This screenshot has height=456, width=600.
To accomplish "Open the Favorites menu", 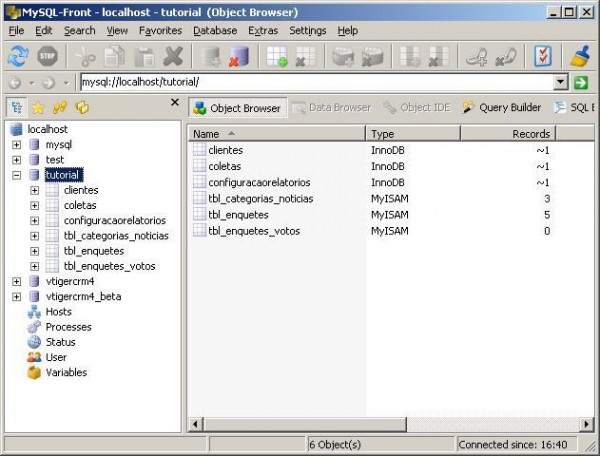I will pos(160,31).
